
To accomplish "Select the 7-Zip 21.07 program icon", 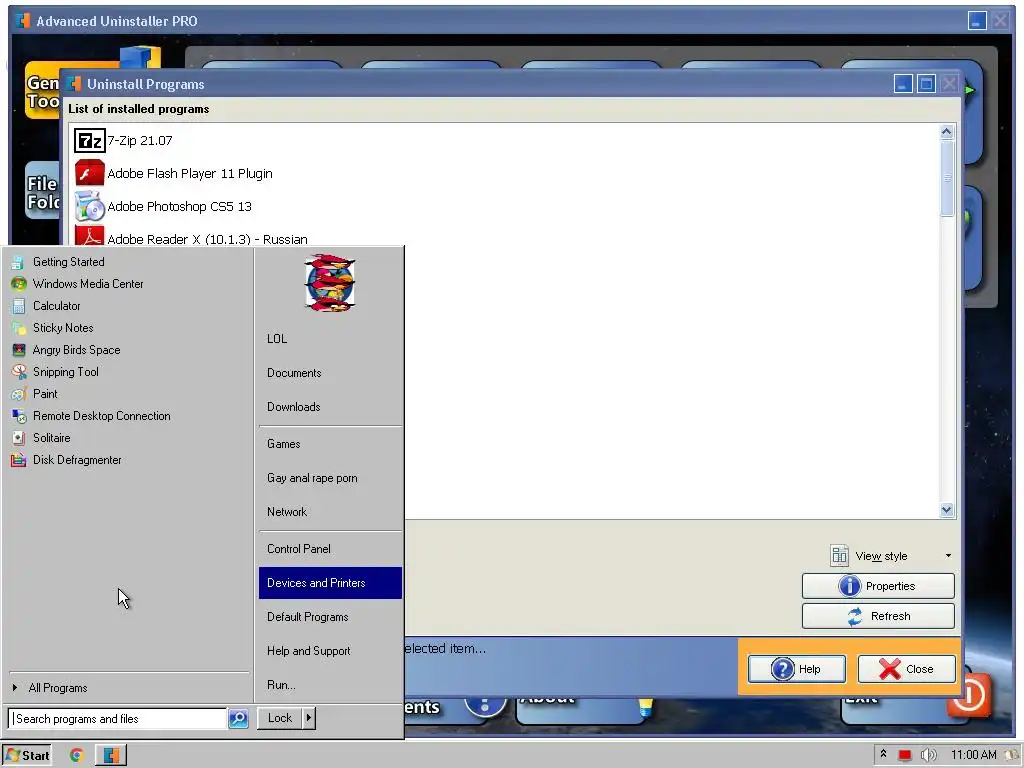I will point(89,140).
